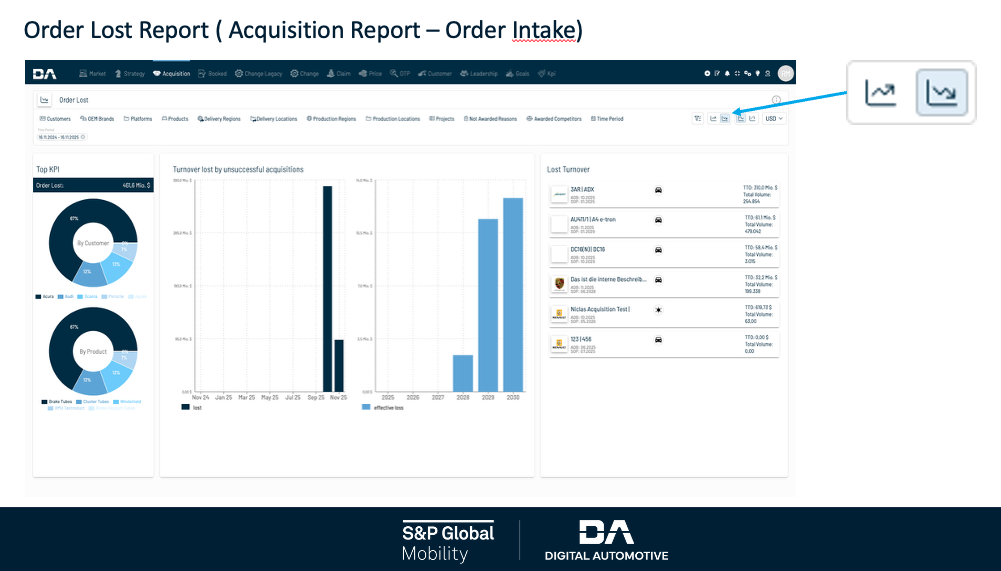Viewport: 1001px width, 571px height.
Task: Click the chart icon beside Order Lost title
Action: 45,100
